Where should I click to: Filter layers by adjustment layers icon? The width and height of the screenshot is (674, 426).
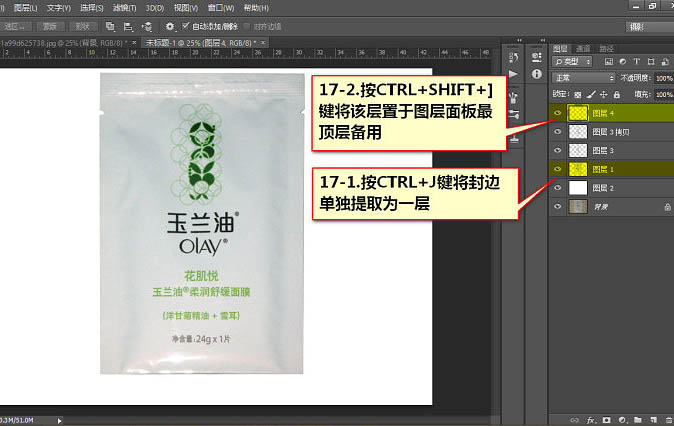click(x=622, y=61)
